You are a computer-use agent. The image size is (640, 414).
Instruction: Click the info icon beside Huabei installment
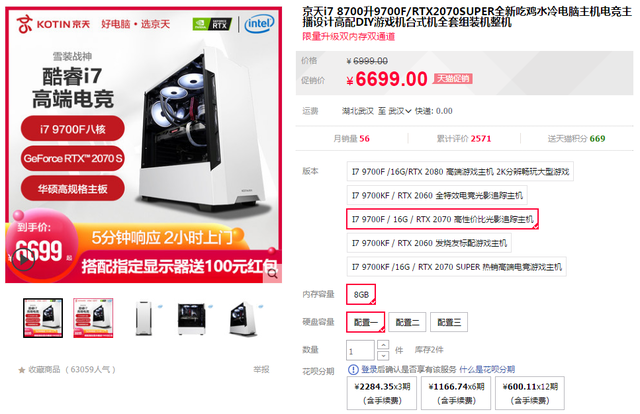click(x=353, y=369)
